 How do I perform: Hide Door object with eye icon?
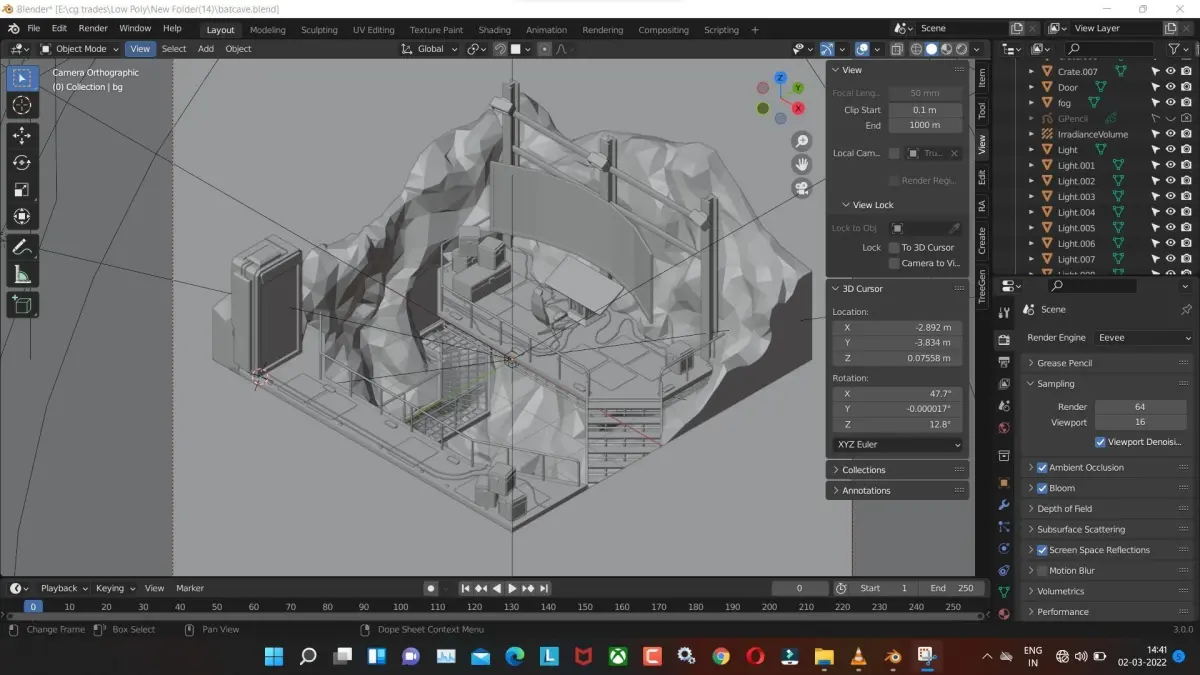coord(1171,87)
